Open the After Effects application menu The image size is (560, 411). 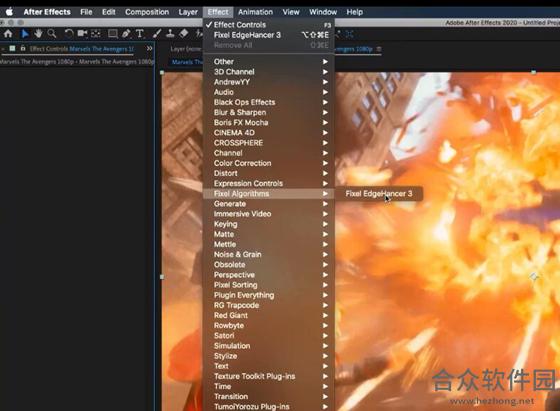coord(47,12)
